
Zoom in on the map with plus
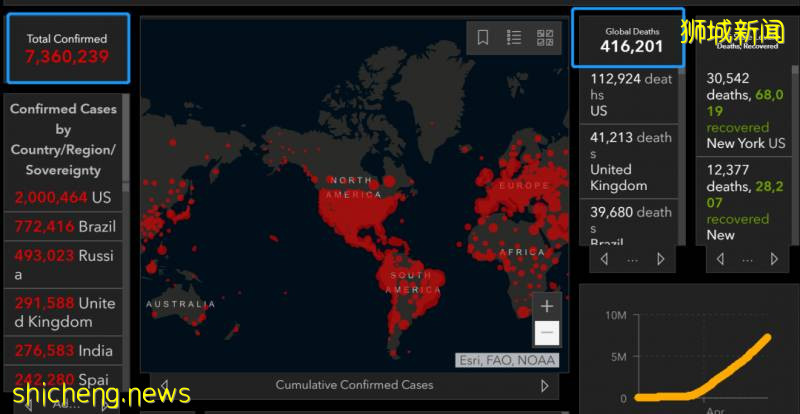[546, 306]
